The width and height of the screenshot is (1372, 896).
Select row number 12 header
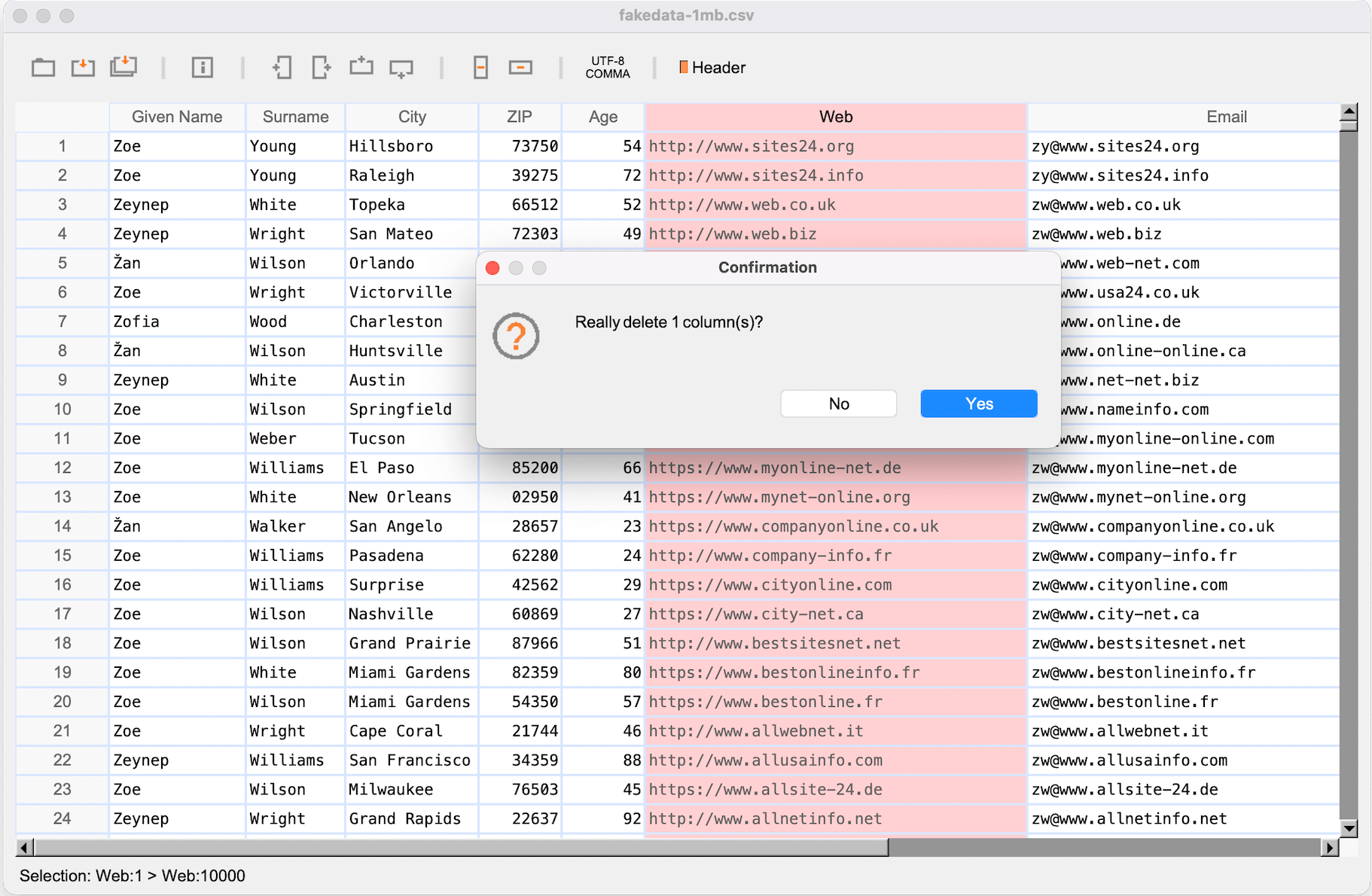pyautogui.click(x=63, y=468)
